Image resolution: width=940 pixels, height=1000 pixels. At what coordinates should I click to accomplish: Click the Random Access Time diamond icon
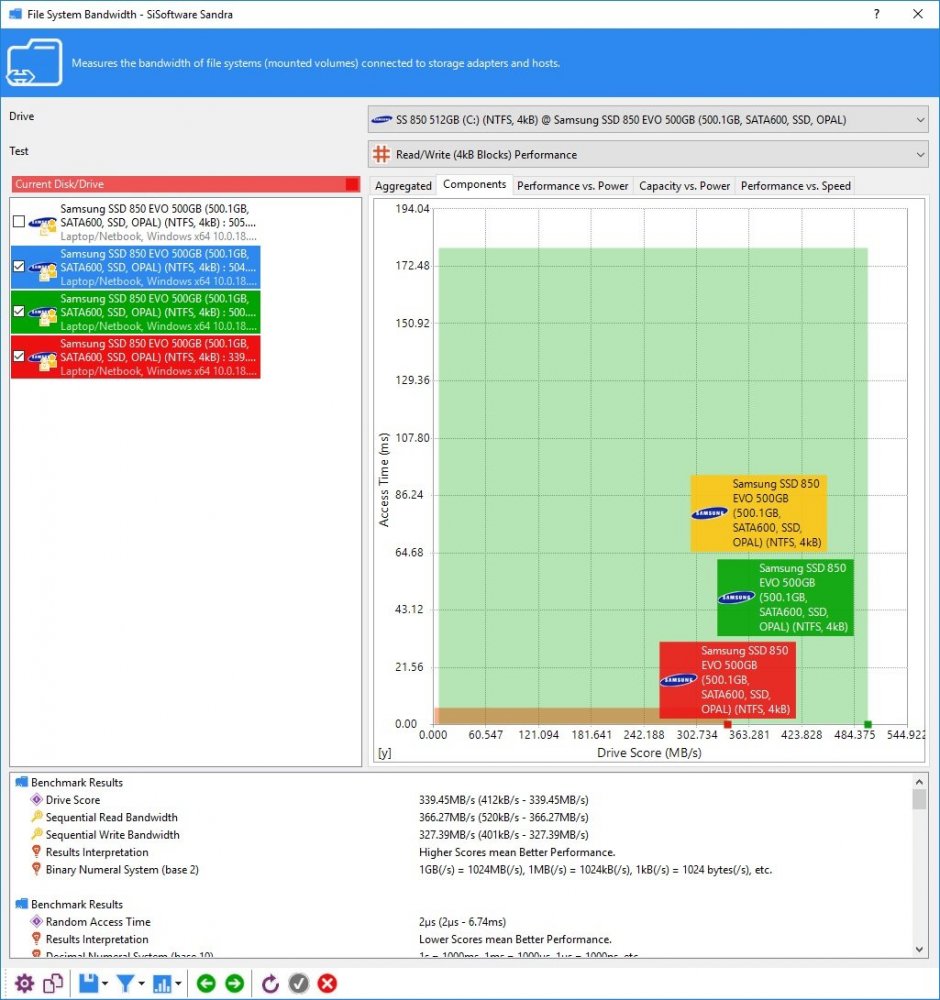pos(36,922)
